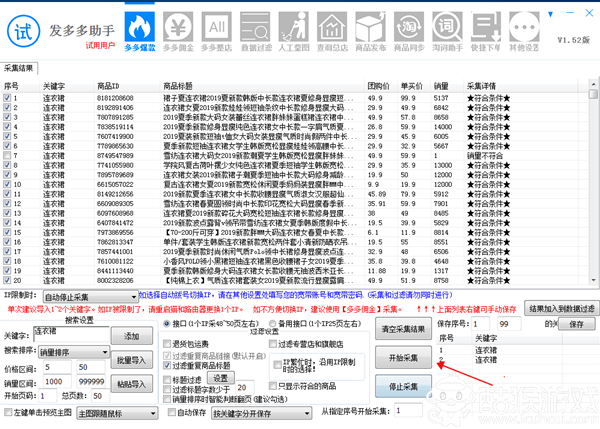Open the 按关键字分开保存 dropdown

pos(261,413)
